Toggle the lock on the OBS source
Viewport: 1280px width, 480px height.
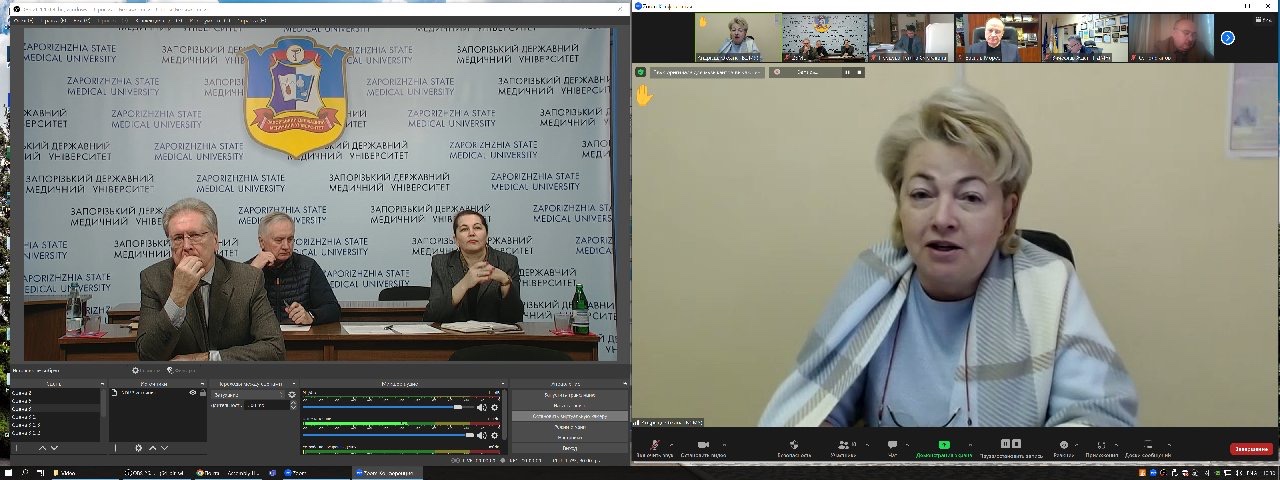(x=201, y=393)
